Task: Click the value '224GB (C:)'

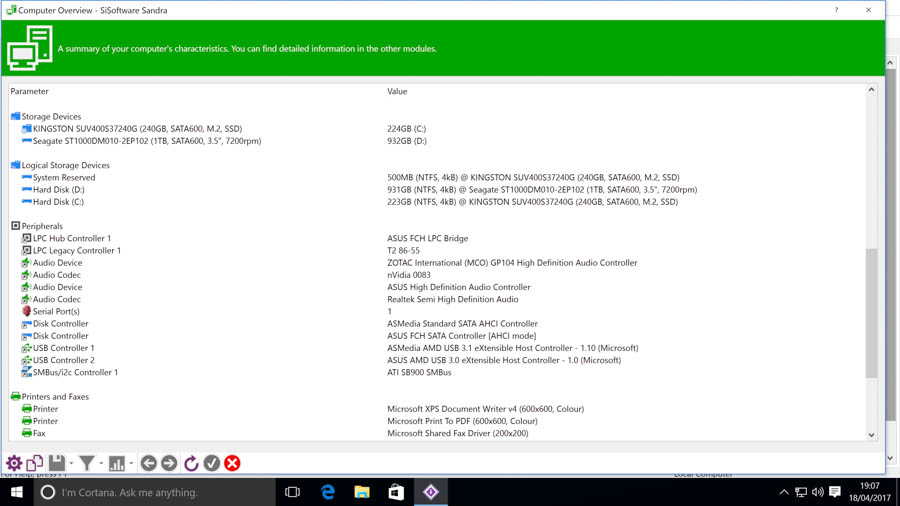Action: pos(407,129)
